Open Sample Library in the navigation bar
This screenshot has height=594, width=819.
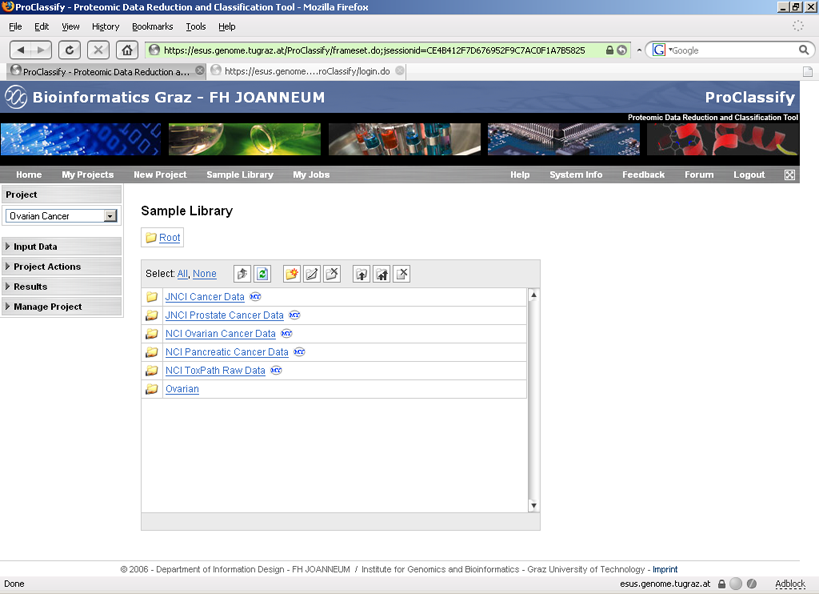point(240,175)
